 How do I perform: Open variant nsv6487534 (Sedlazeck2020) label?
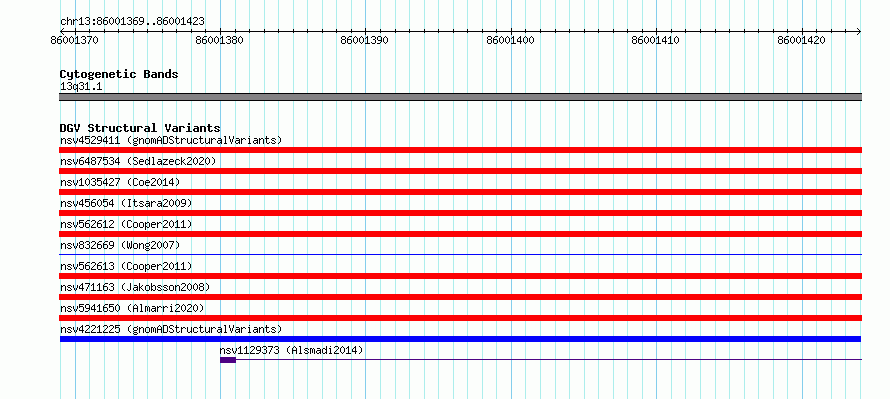point(138,161)
